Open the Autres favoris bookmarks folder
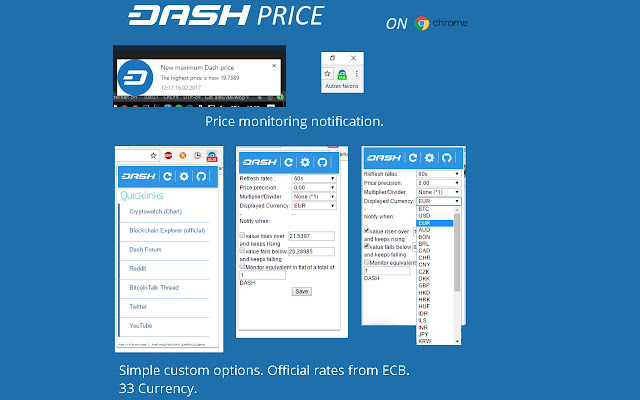This screenshot has width=640, height=400. click(x=342, y=86)
